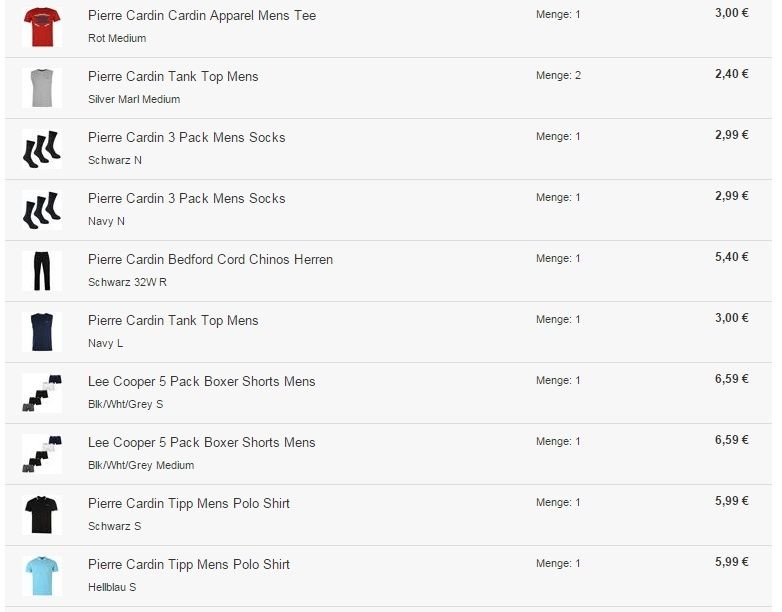The image size is (782, 612).
Task: Select the Tipp Mens Polo Shirt Hellblau title
Action: (x=188, y=565)
